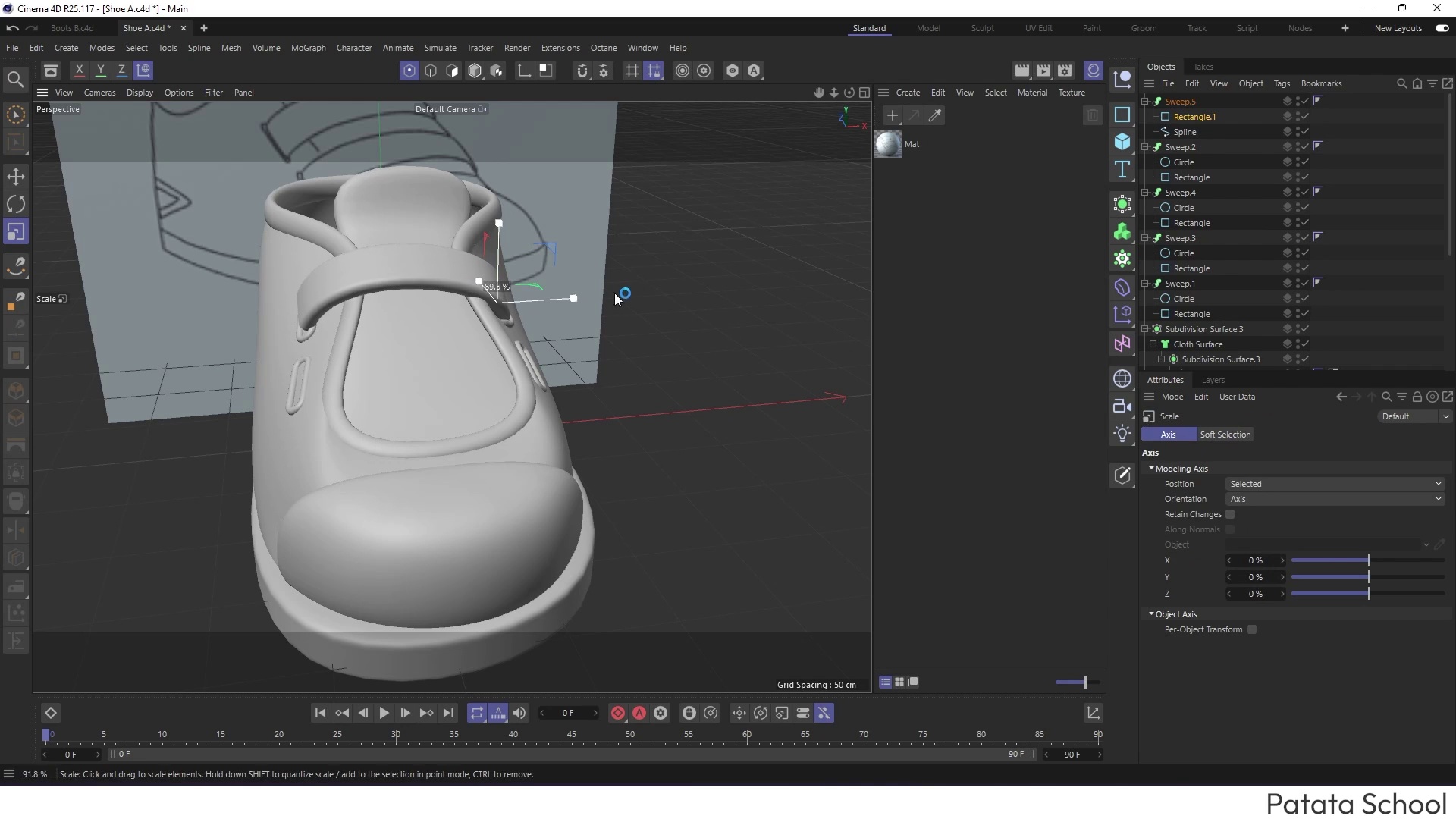Enable Per-Object Transform checkbox

[x=1252, y=629]
